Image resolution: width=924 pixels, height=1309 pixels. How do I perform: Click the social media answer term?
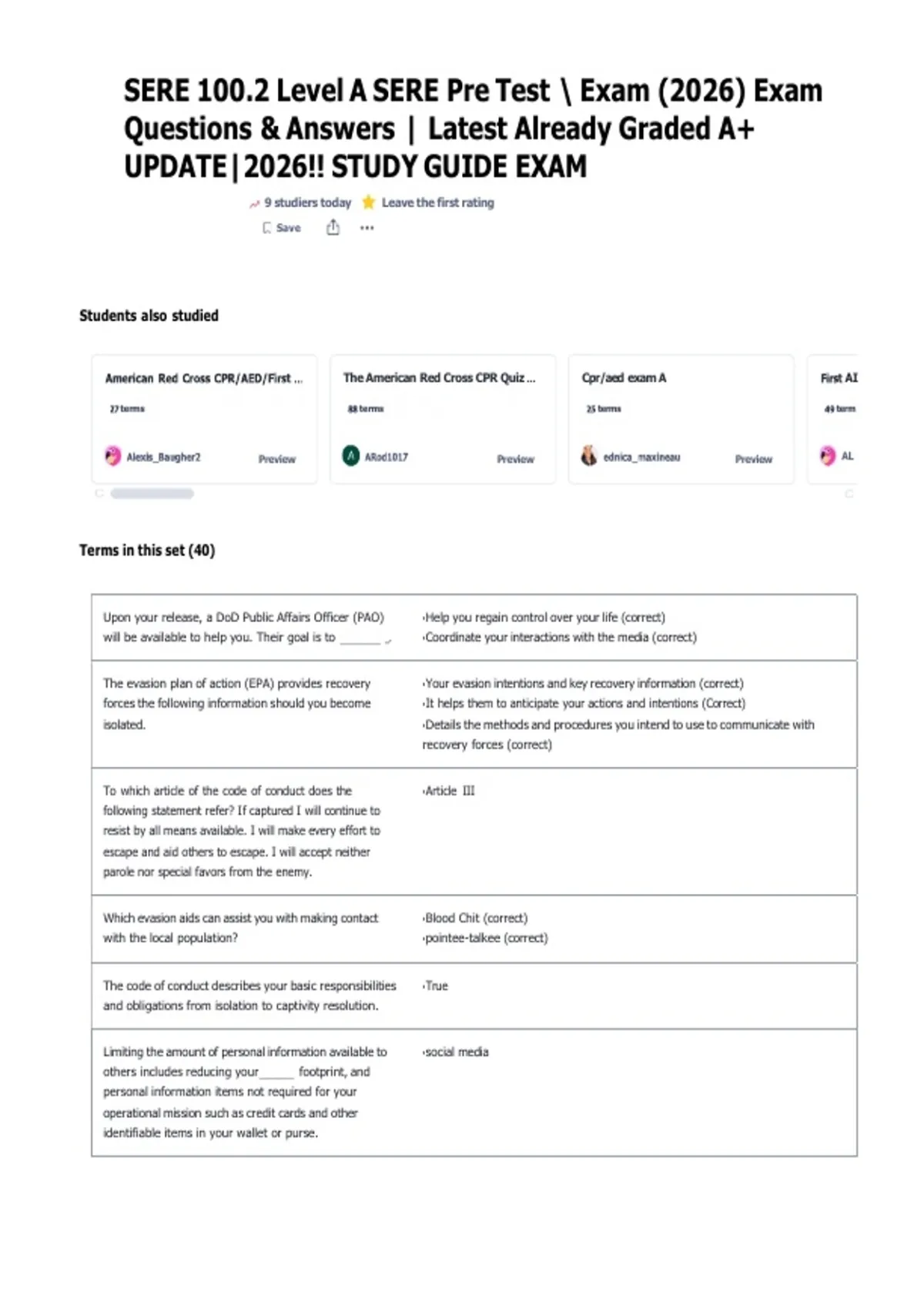[x=456, y=1052]
